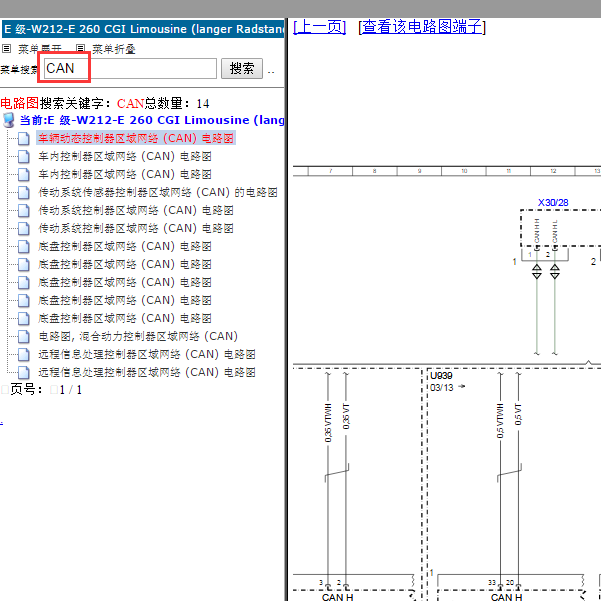The height and width of the screenshot is (601, 601).
Task: Click the computer icon beside 当前:E 级-W212
Action: point(9,120)
